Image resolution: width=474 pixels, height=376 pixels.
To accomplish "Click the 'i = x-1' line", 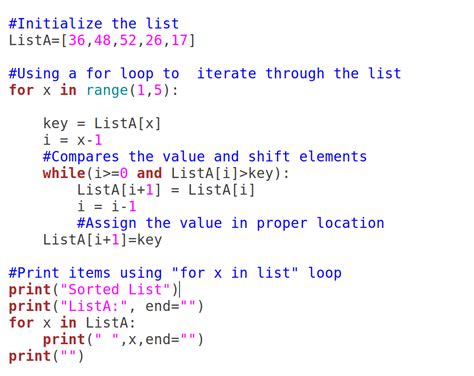I will point(72,140).
